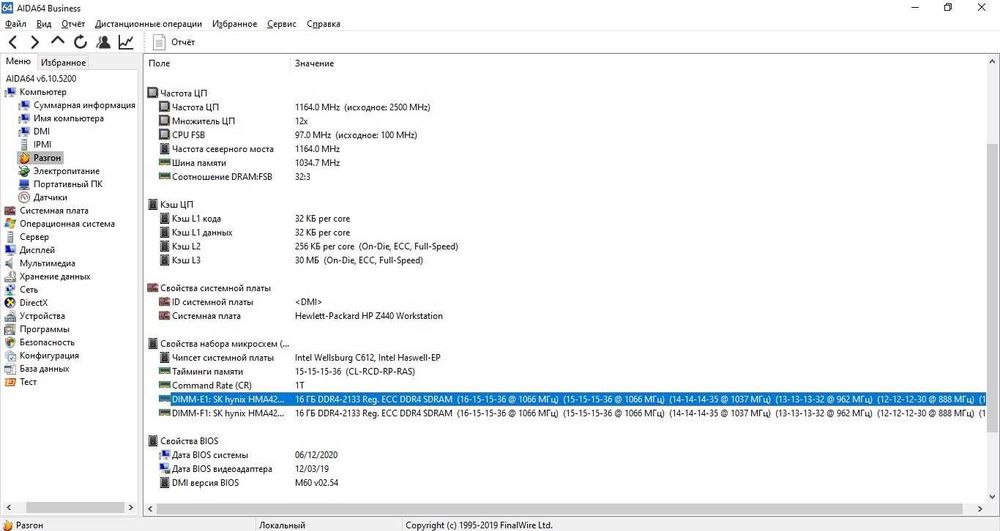Click the Дисплей monitor icon

point(10,250)
